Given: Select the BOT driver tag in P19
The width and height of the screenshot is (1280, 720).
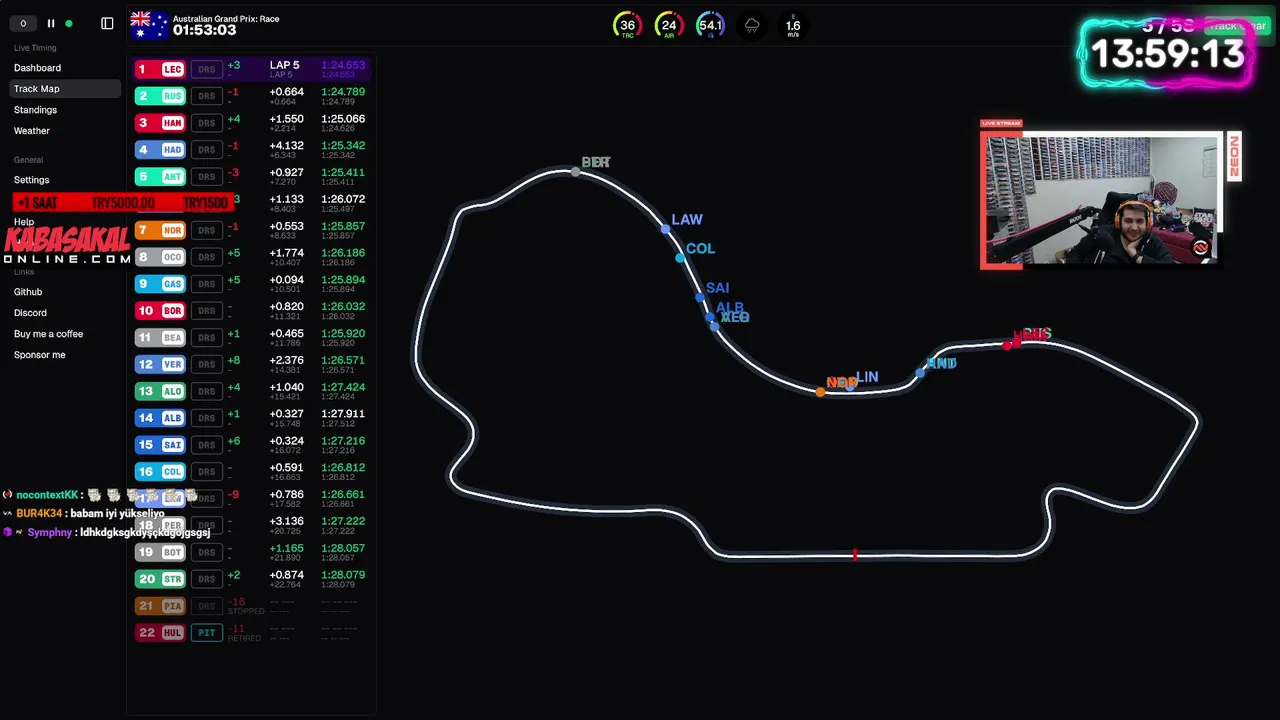Looking at the screenshot, I should [160, 552].
